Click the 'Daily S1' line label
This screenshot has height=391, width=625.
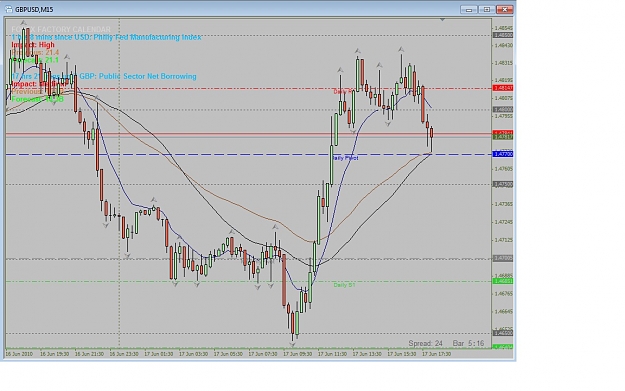pos(344,285)
